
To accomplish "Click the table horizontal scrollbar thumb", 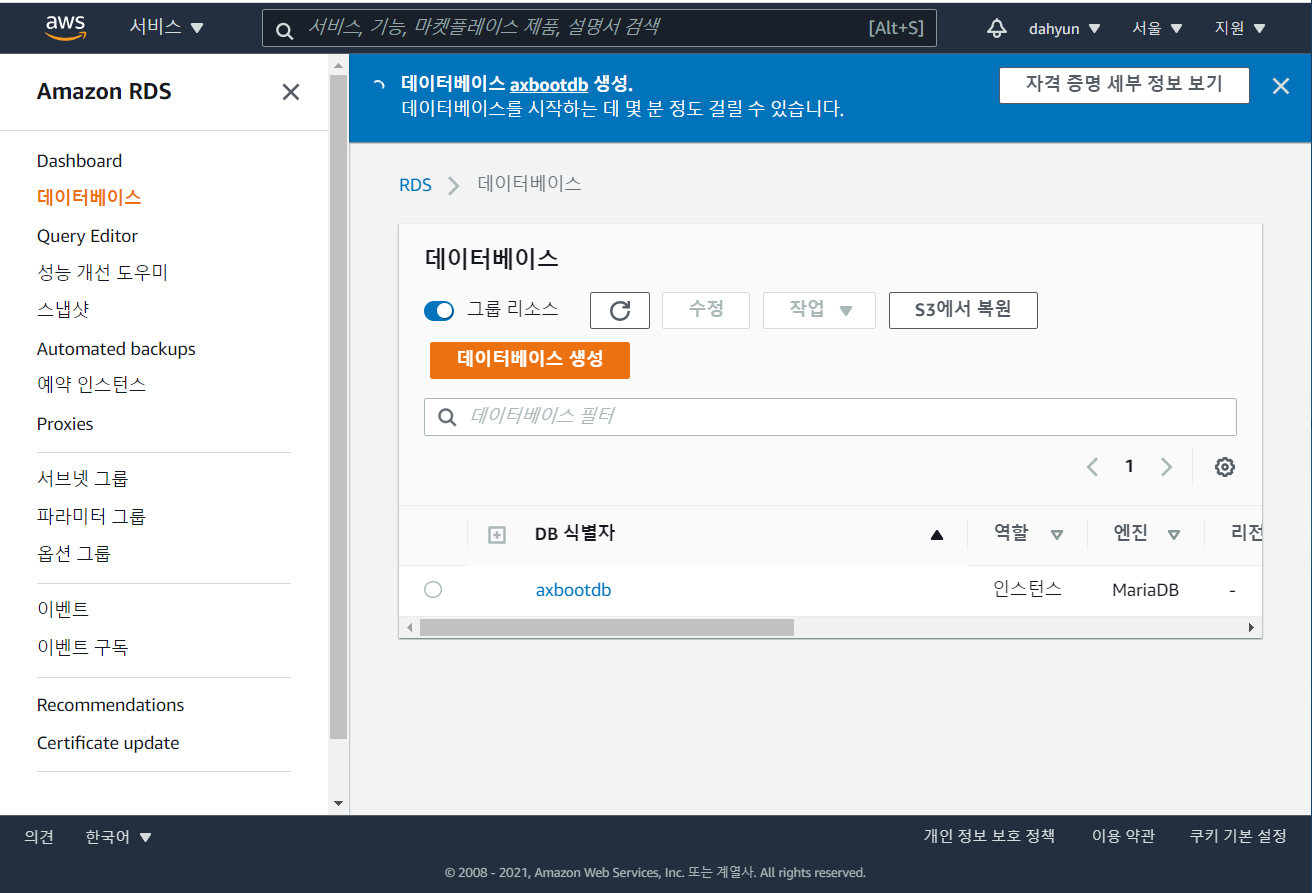I will coord(606,627).
